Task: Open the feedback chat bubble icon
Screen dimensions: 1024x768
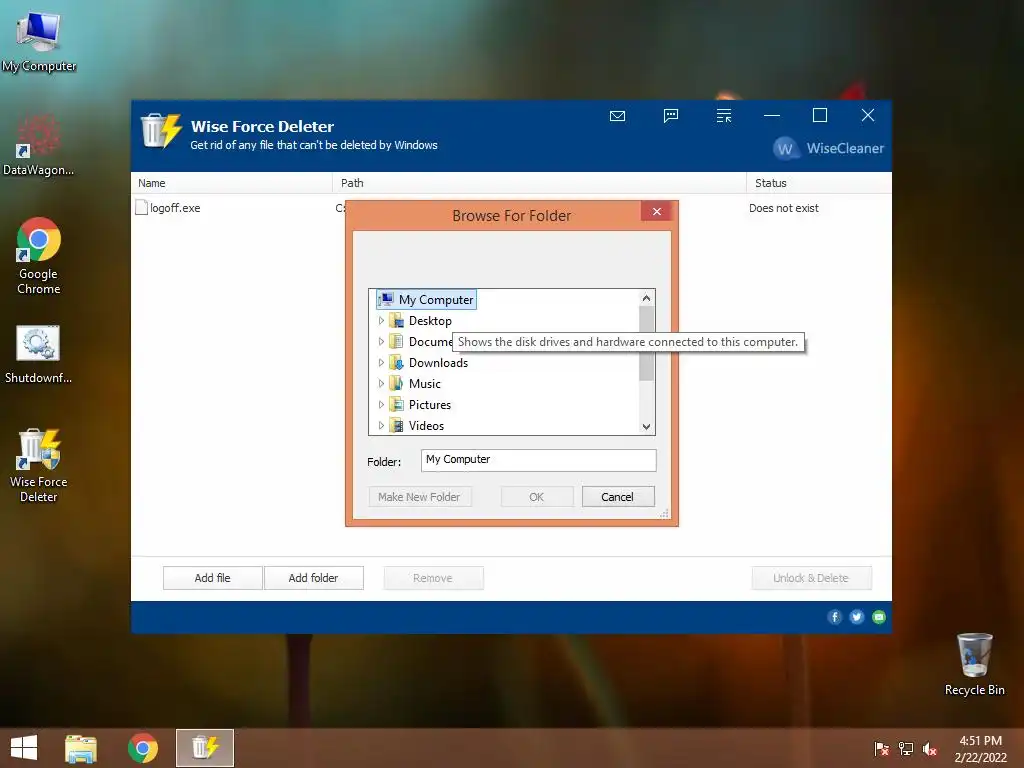Action: pyautogui.click(x=671, y=116)
